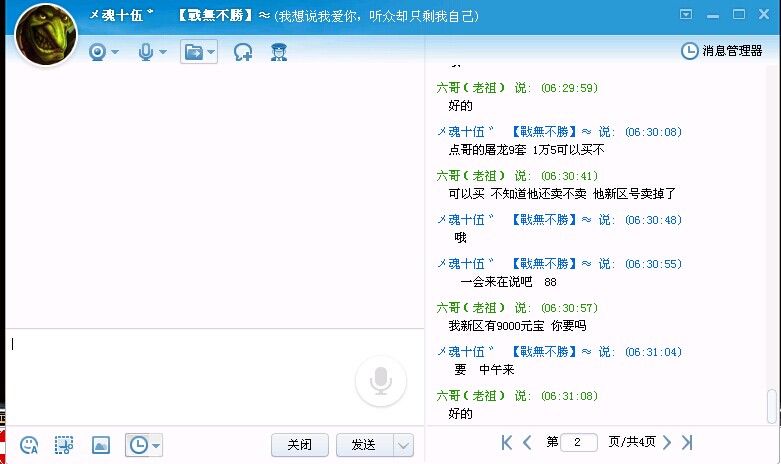Viewport: 781px width, 464px height.
Task: Click the page number input field
Action: pos(579,442)
